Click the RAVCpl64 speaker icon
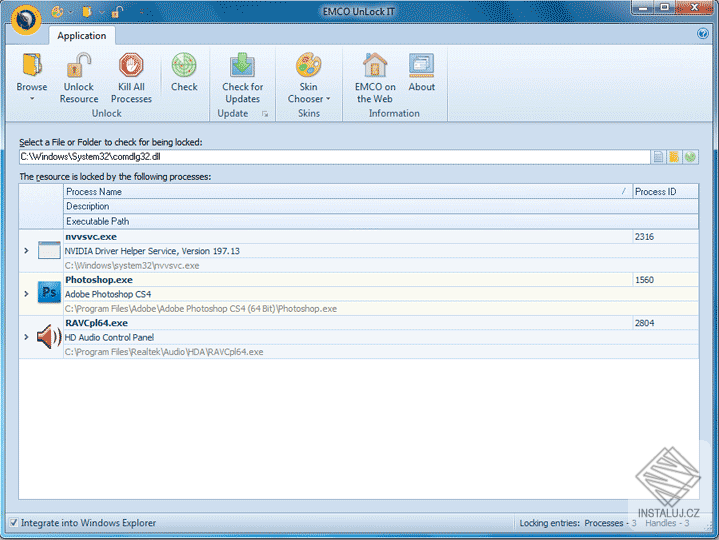This screenshot has height=540, width=719. 49,336
